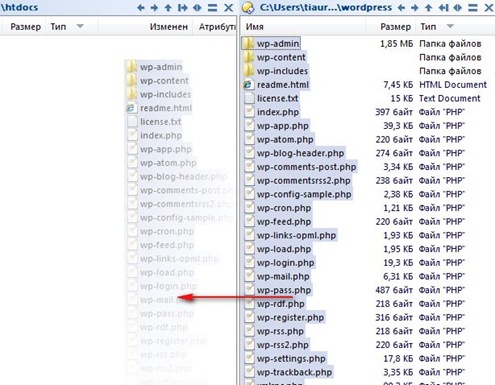The image size is (495, 385).
Task: Select wp-pass.php in right pane
Action: pyautogui.click(x=284, y=290)
